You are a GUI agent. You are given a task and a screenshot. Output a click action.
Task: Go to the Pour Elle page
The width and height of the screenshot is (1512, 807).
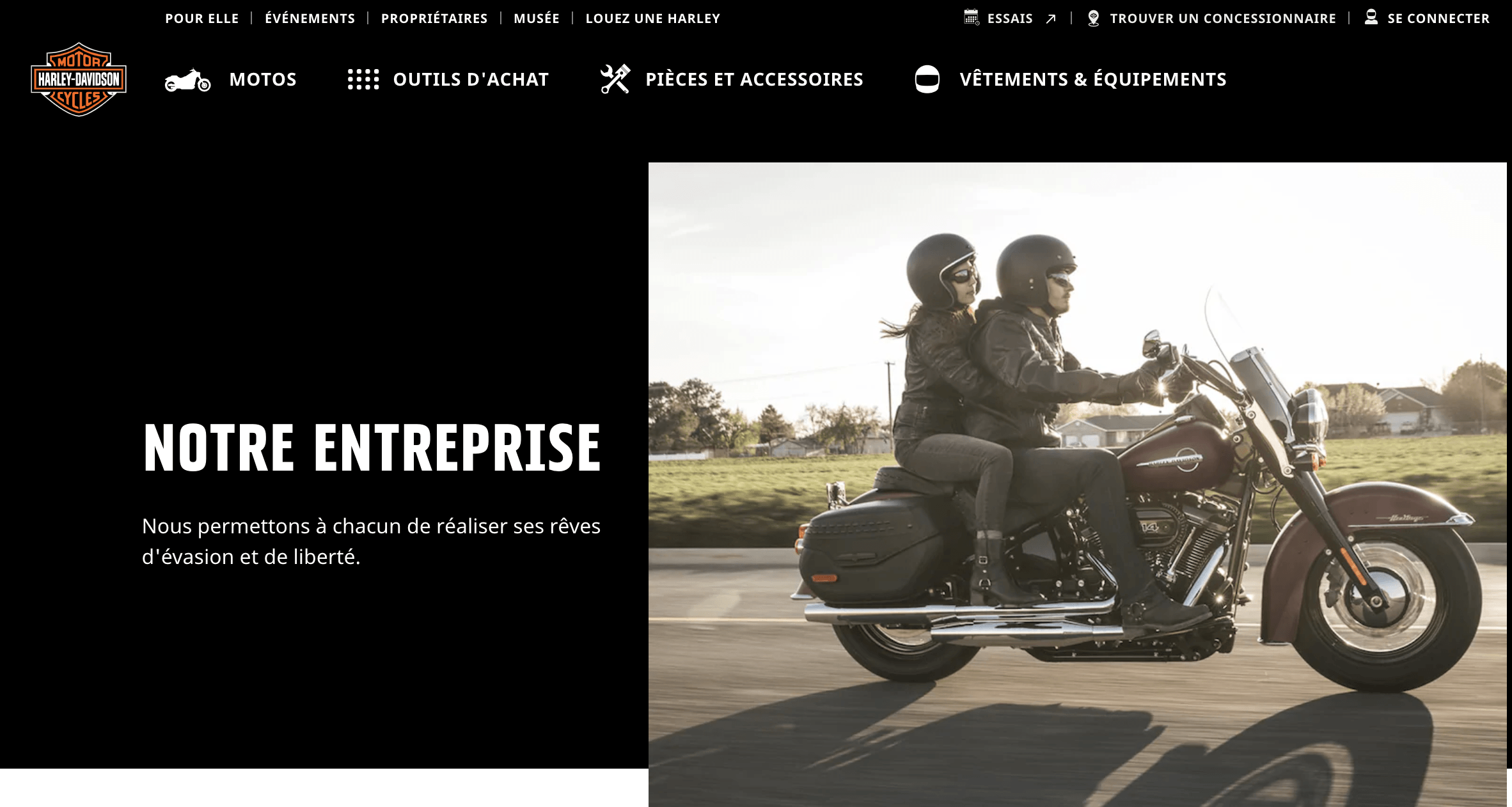coord(202,19)
